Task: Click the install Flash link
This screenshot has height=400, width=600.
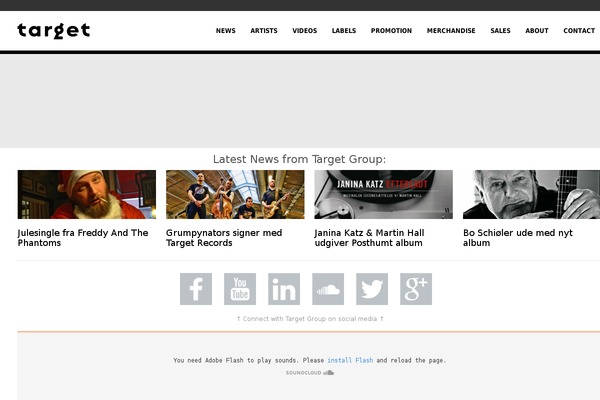Action: pos(350,360)
